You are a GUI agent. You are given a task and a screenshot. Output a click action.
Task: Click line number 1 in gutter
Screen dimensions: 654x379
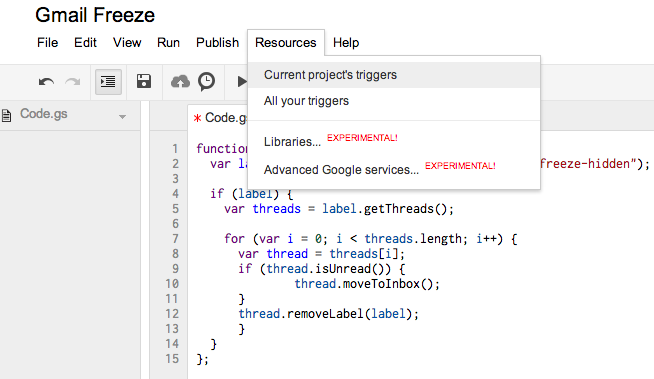(x=175, y=148)
